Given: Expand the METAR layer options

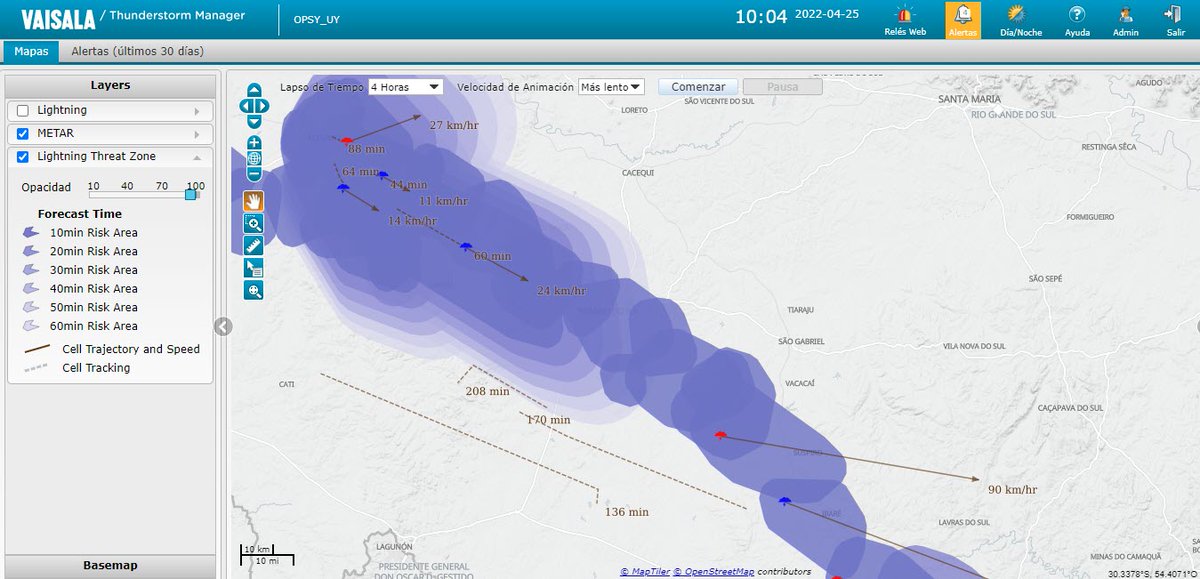Looking at the screenshot, I should click(x=197, y=134).
